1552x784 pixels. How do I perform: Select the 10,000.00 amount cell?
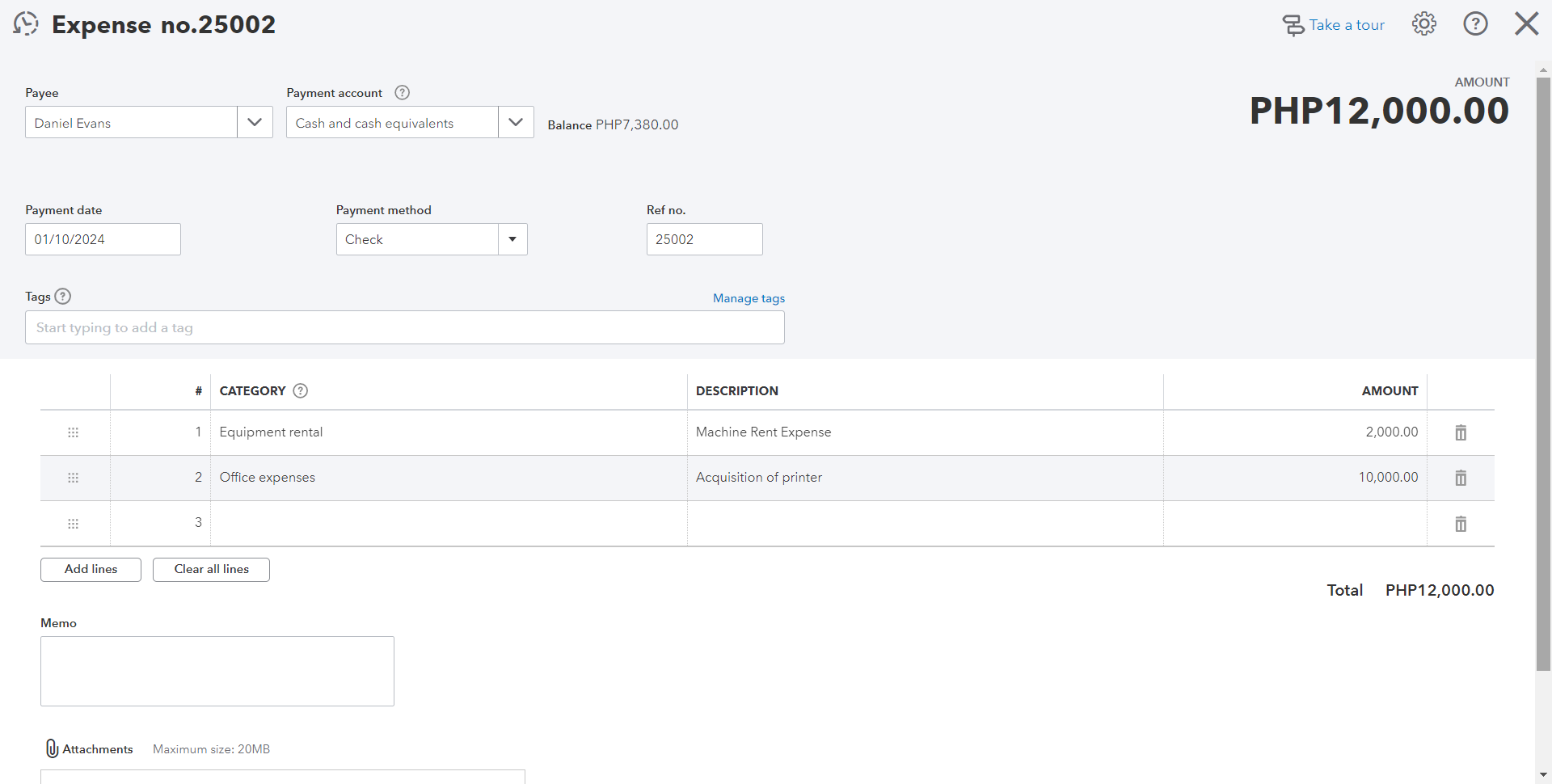pos(1295,478)
